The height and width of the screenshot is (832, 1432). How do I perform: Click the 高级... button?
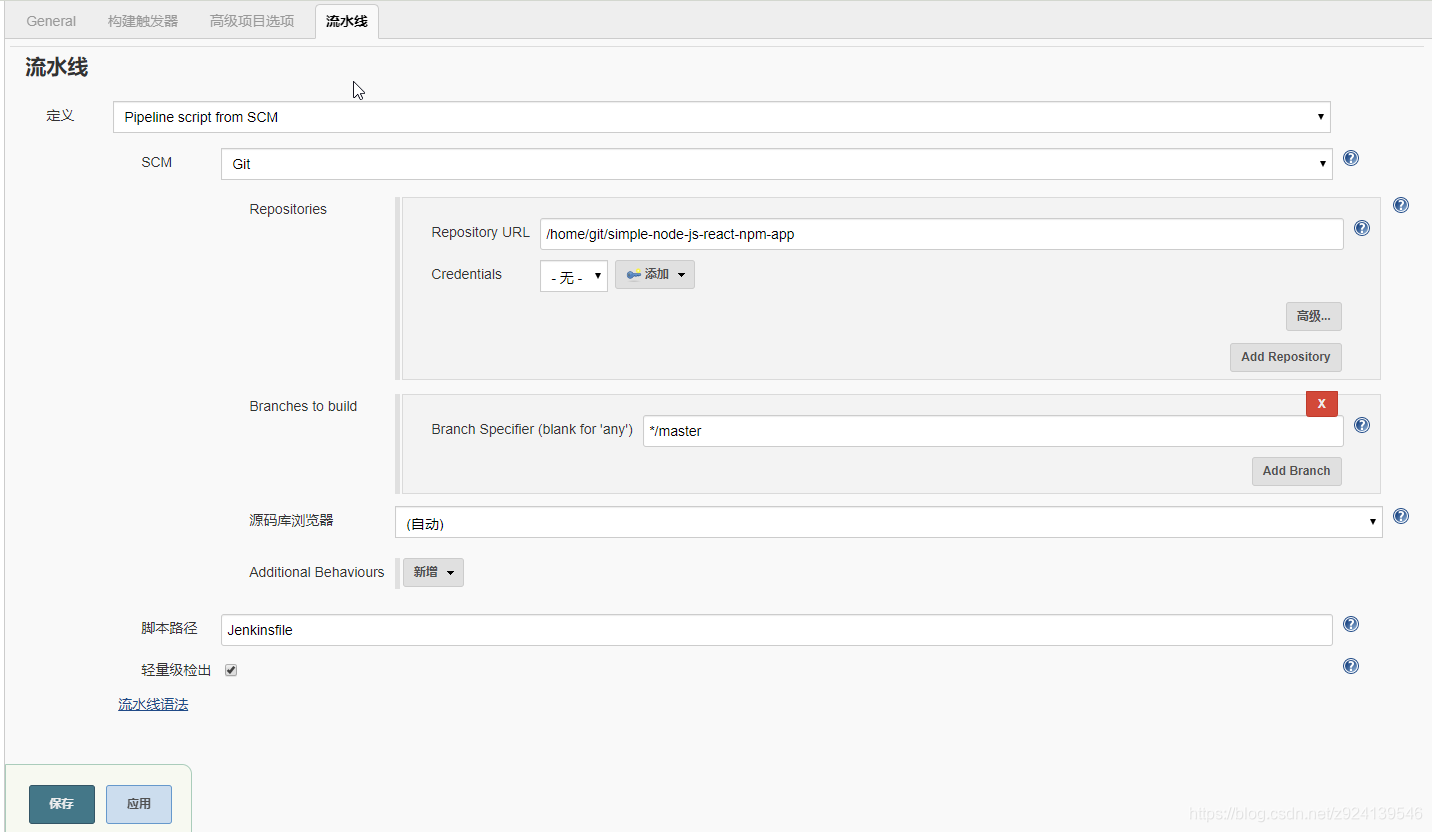pyautogui.click(x=1314, y=316)
